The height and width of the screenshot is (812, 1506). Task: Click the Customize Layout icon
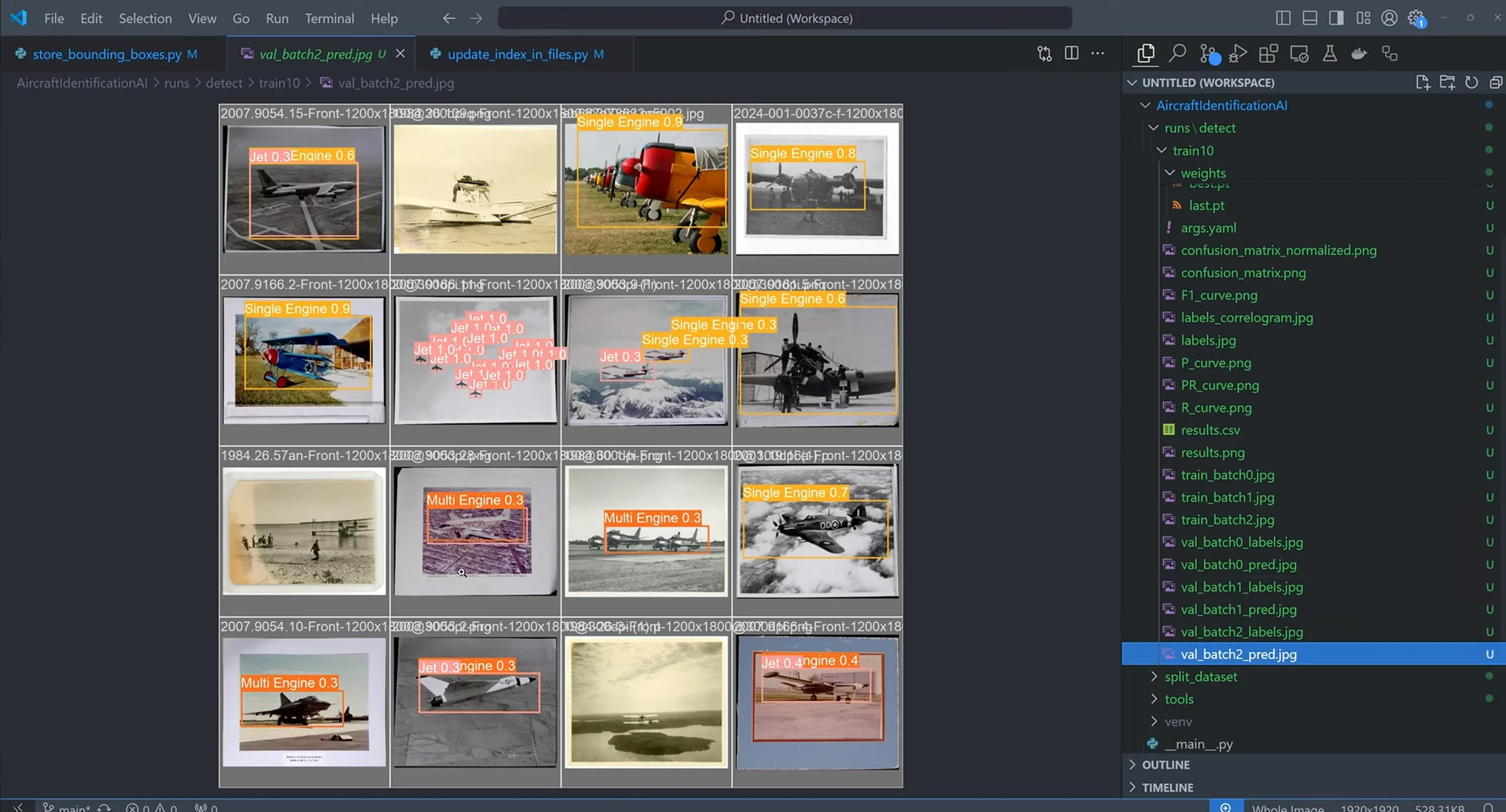(1363, 18)
